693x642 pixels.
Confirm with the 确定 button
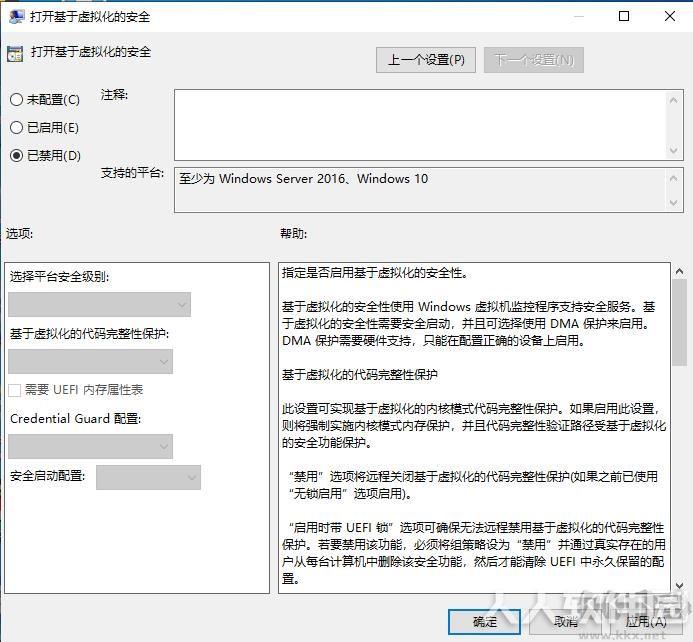pos(484,622)
